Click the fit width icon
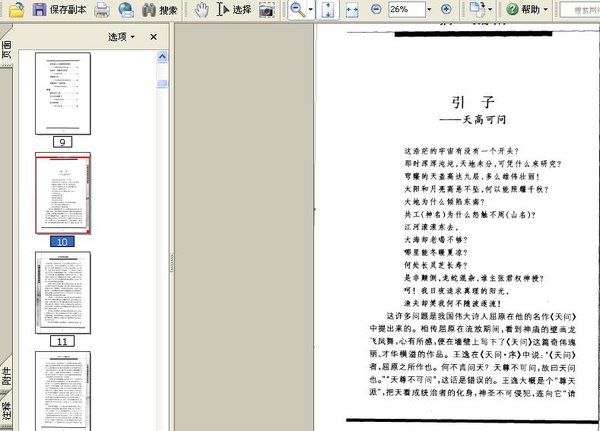600x431 pixels. [x=352, y=10]
